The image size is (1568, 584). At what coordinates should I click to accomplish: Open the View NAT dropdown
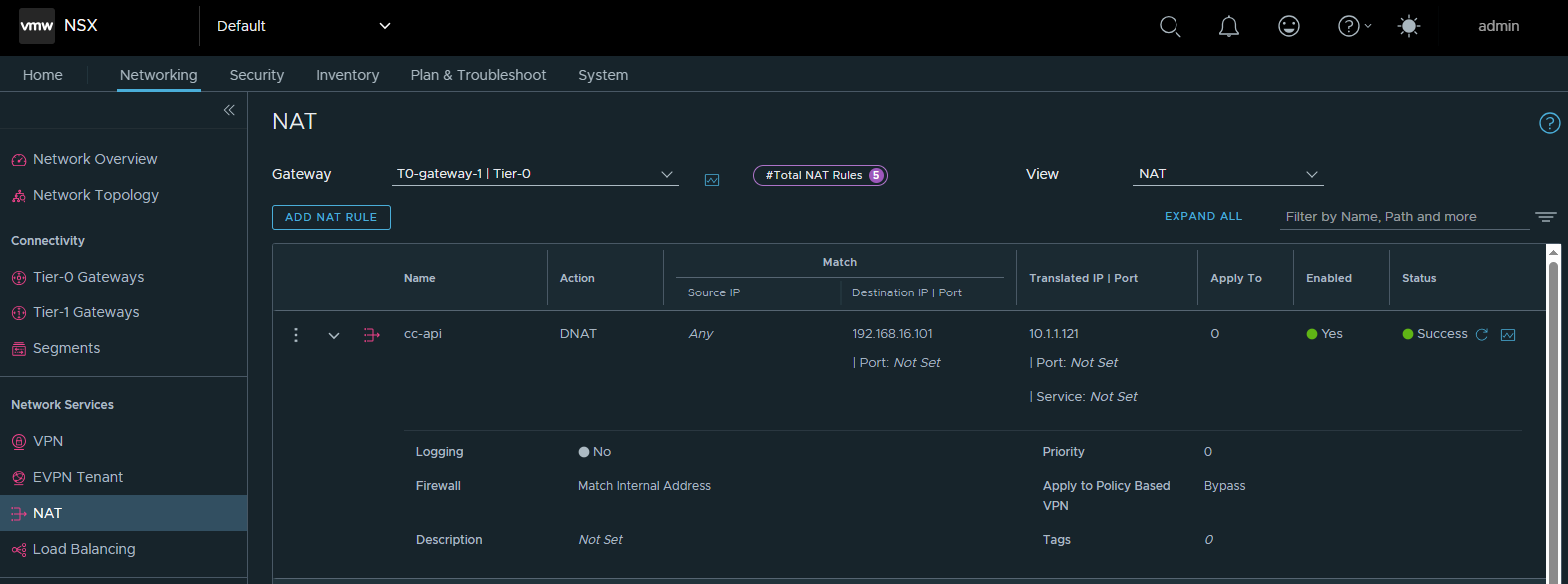point(1228,174)
